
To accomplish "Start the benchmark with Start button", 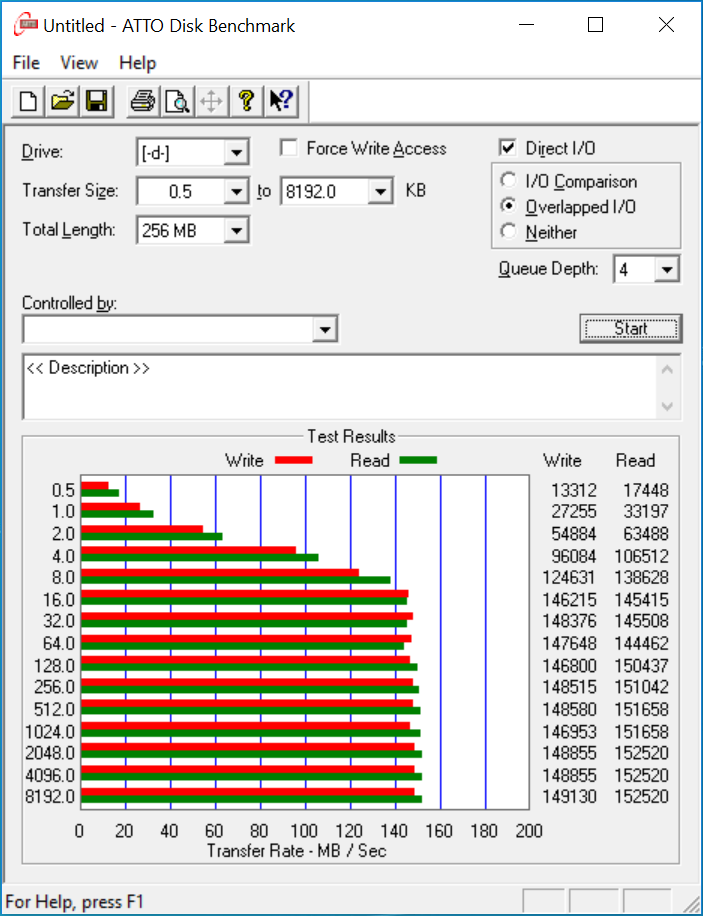I will 631,328.
